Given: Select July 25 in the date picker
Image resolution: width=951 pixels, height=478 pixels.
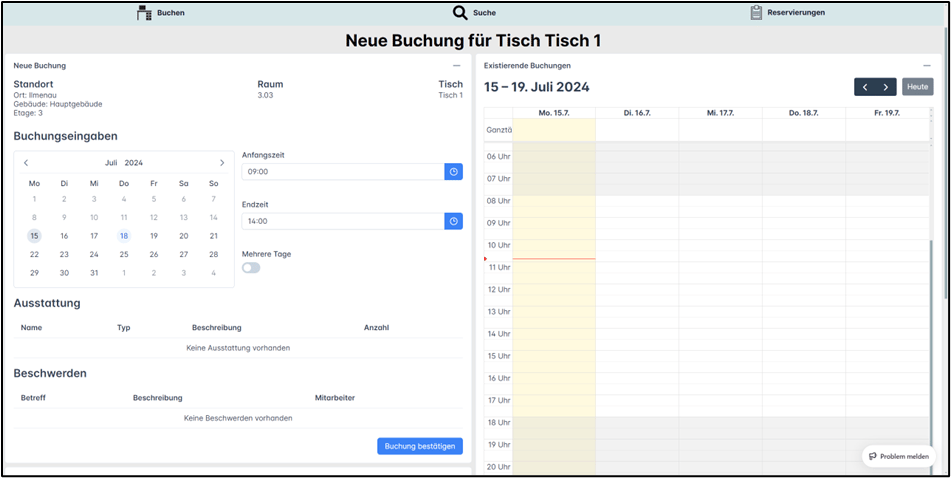Looking at the screenshot, I should coord(124,254).
